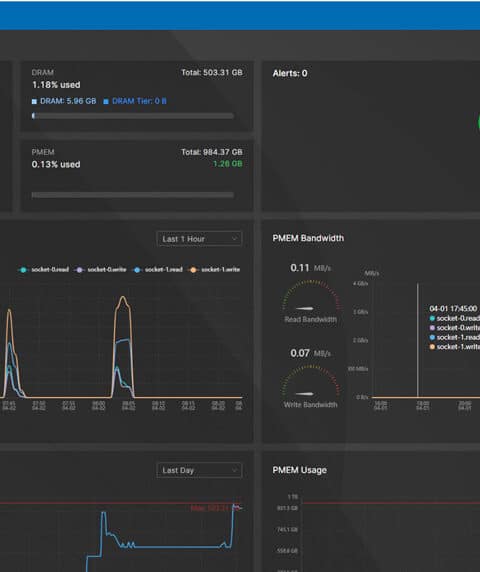
Task: Open the Last 1 Hour time range dropdown
Action: coord(199,239)
